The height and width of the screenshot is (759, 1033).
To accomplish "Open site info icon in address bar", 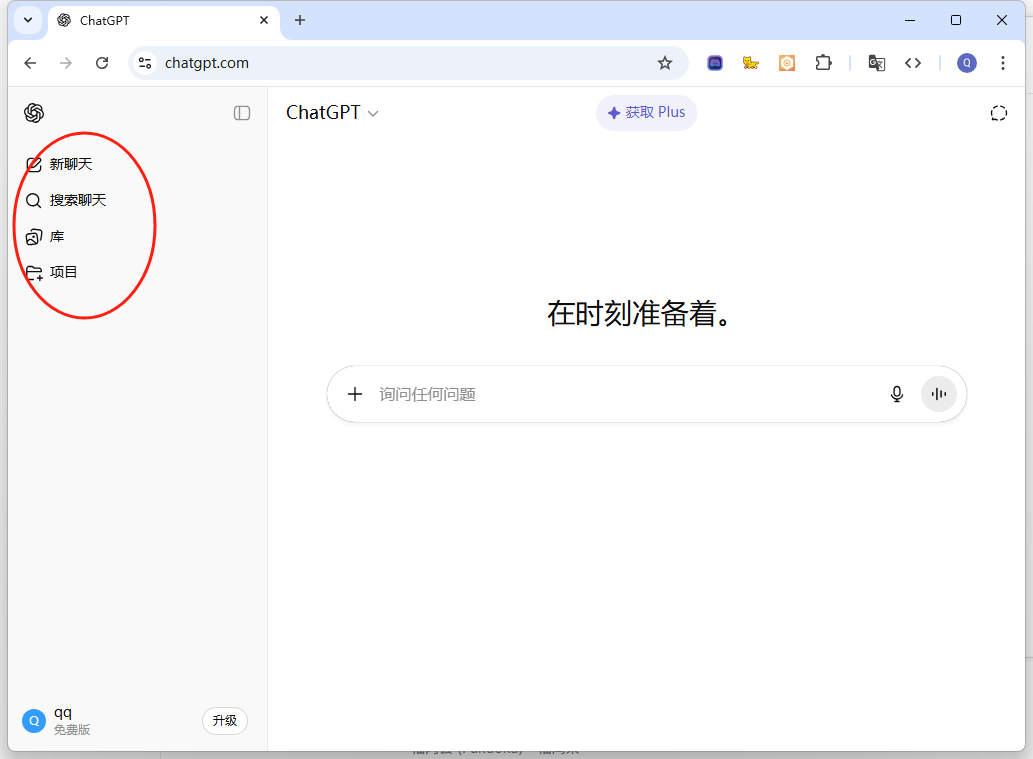I will click(145, 63).
